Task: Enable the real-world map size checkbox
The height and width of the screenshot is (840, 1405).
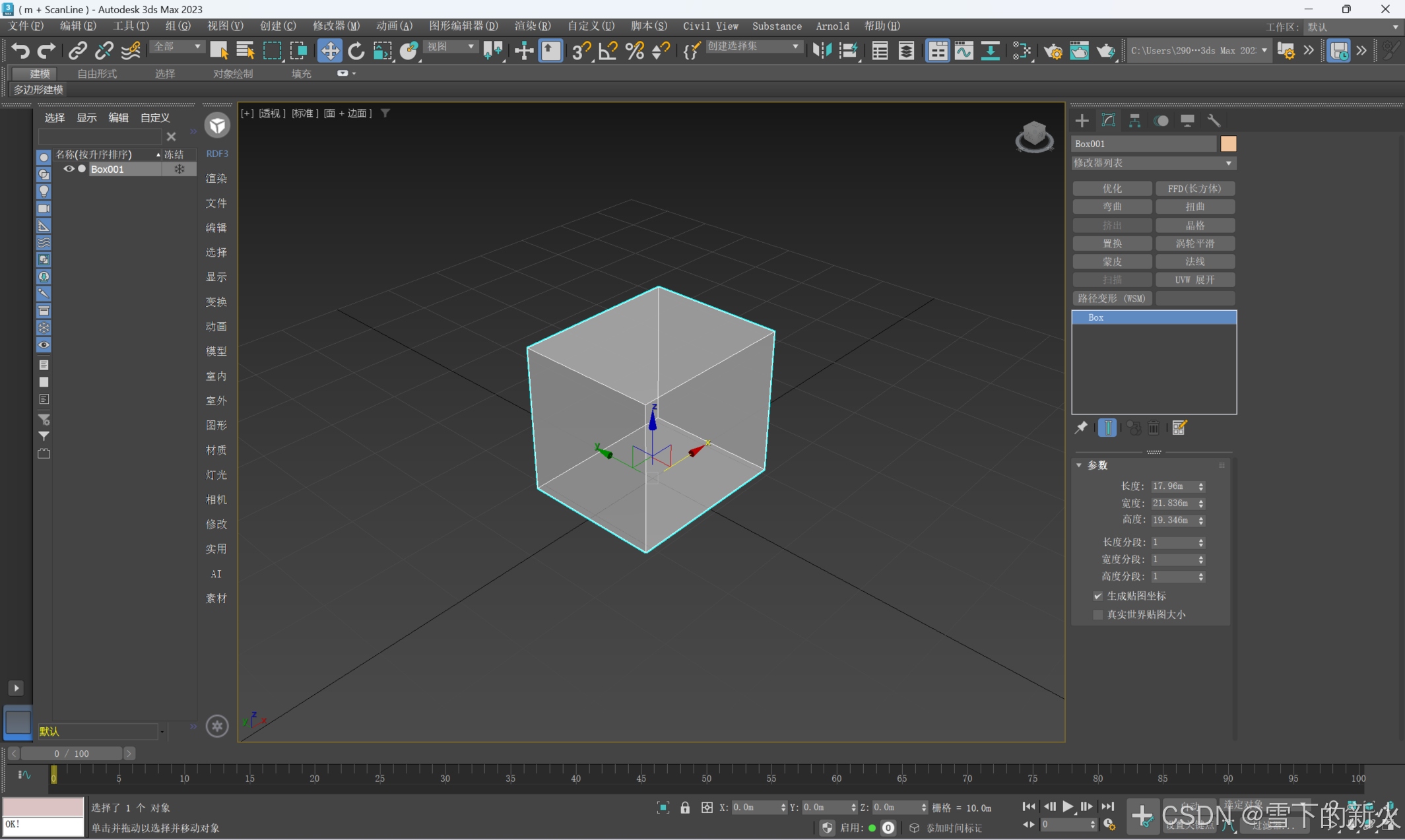Action: pos(1098,614)
